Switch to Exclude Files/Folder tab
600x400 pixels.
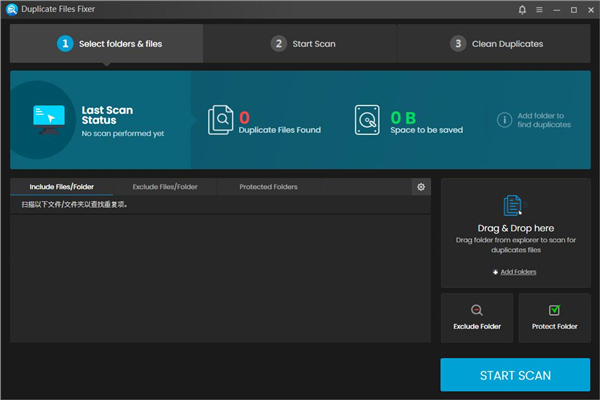click(165, 187)
